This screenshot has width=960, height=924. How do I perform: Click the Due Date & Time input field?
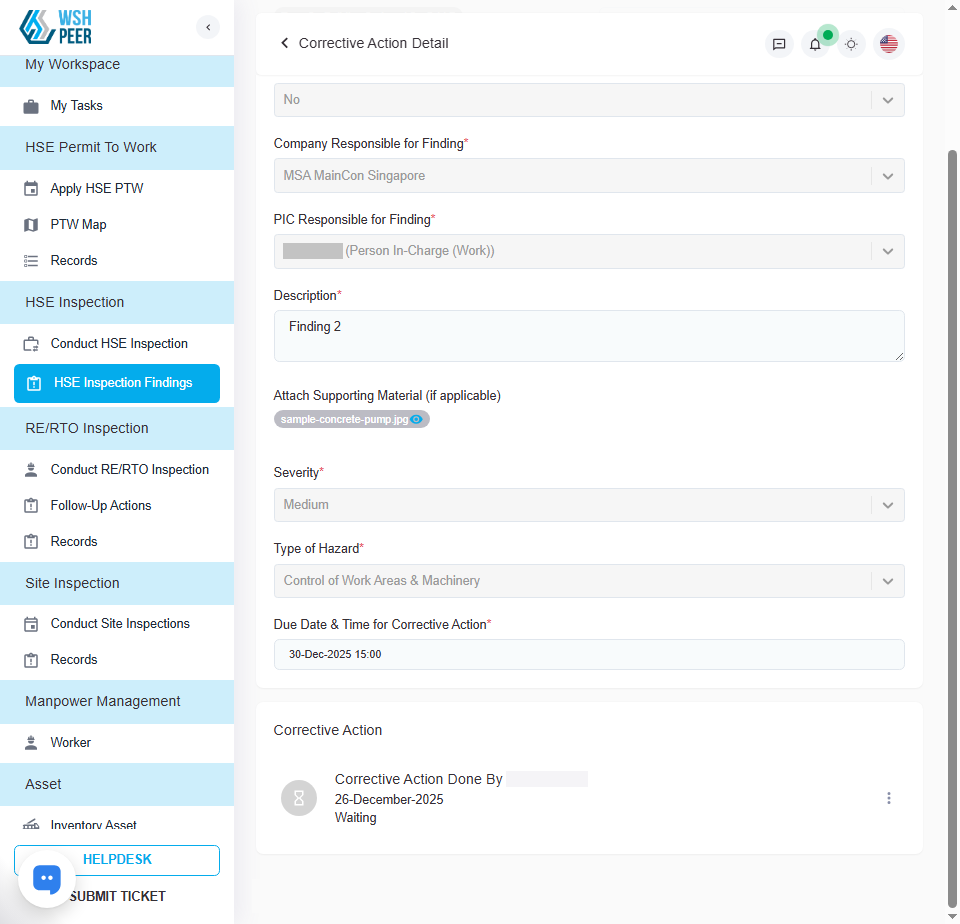tap(588, 654)
